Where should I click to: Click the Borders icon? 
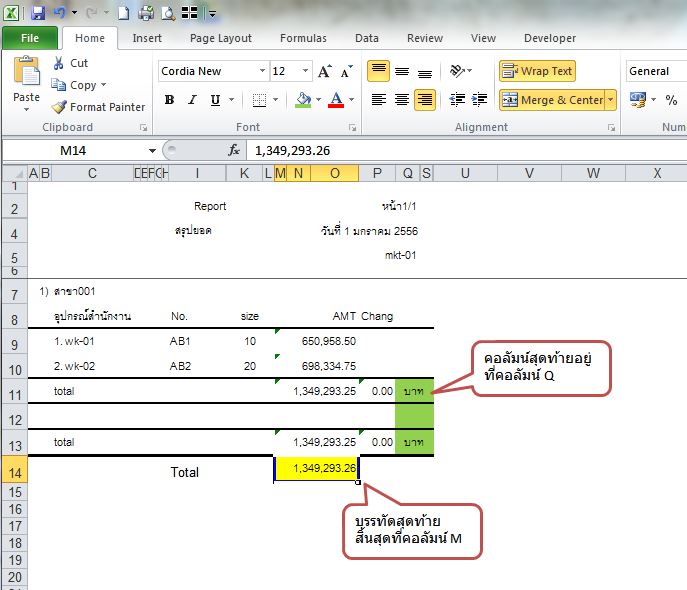click(258, 100)
